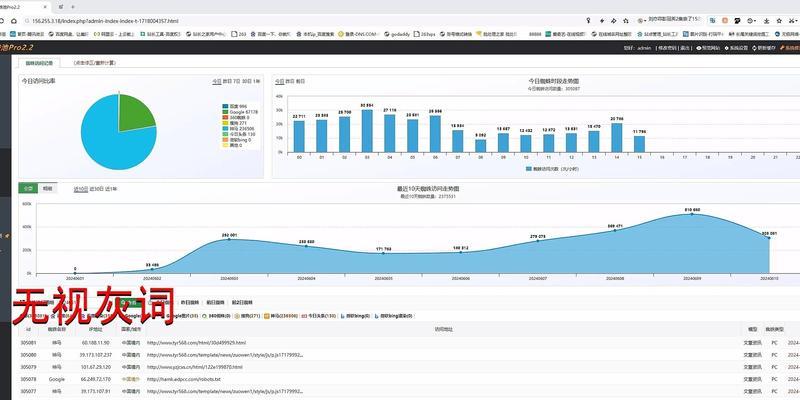Sort by the id column header
Screen dimensions: 800x400
tap(28, 330)
